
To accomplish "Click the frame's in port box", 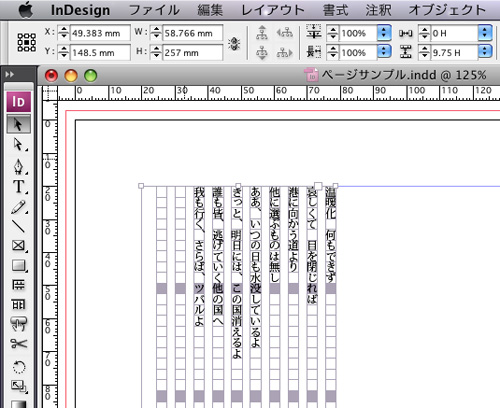I will coord(318,186).
